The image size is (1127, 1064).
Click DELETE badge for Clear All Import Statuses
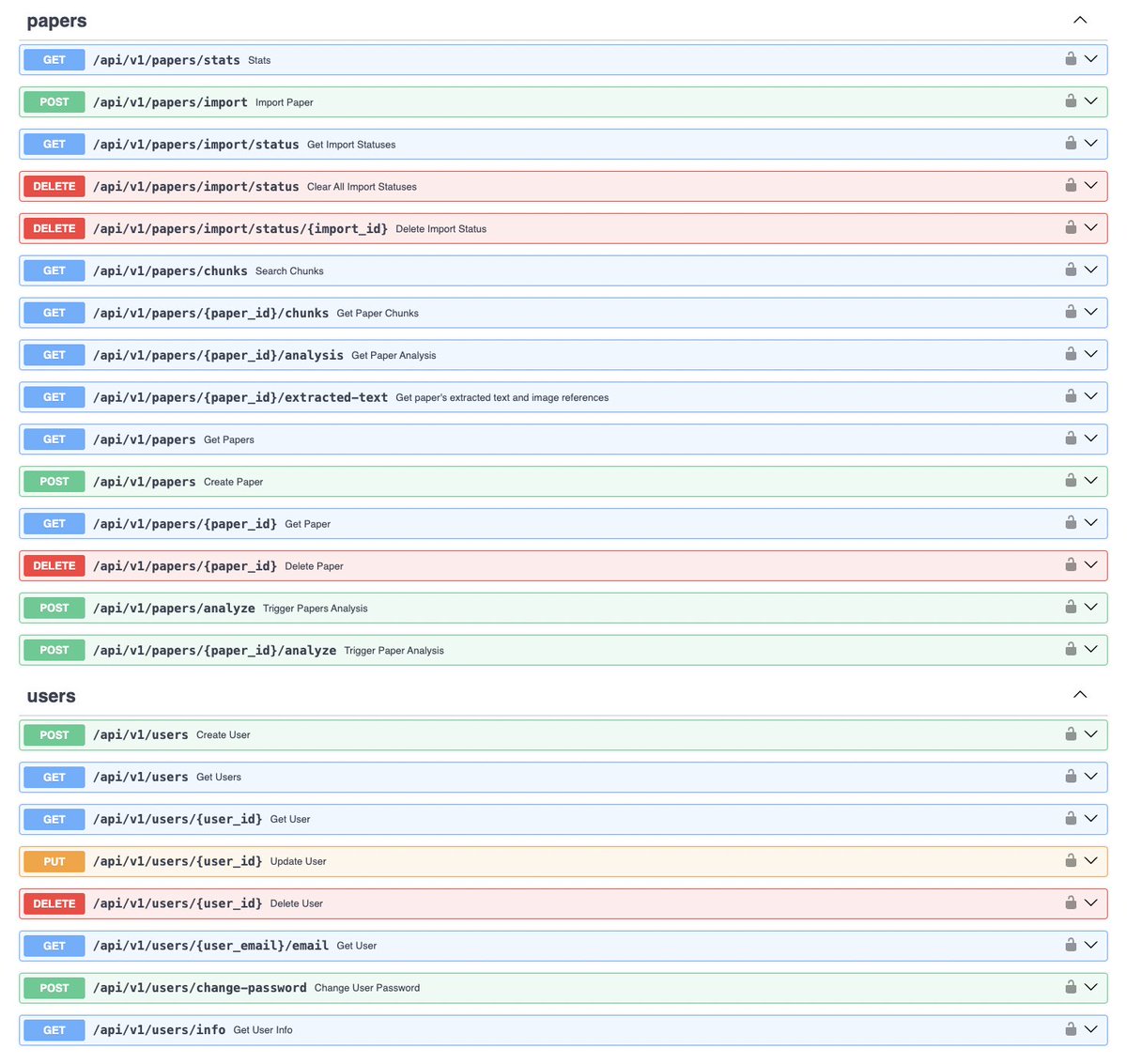[54, 187]
